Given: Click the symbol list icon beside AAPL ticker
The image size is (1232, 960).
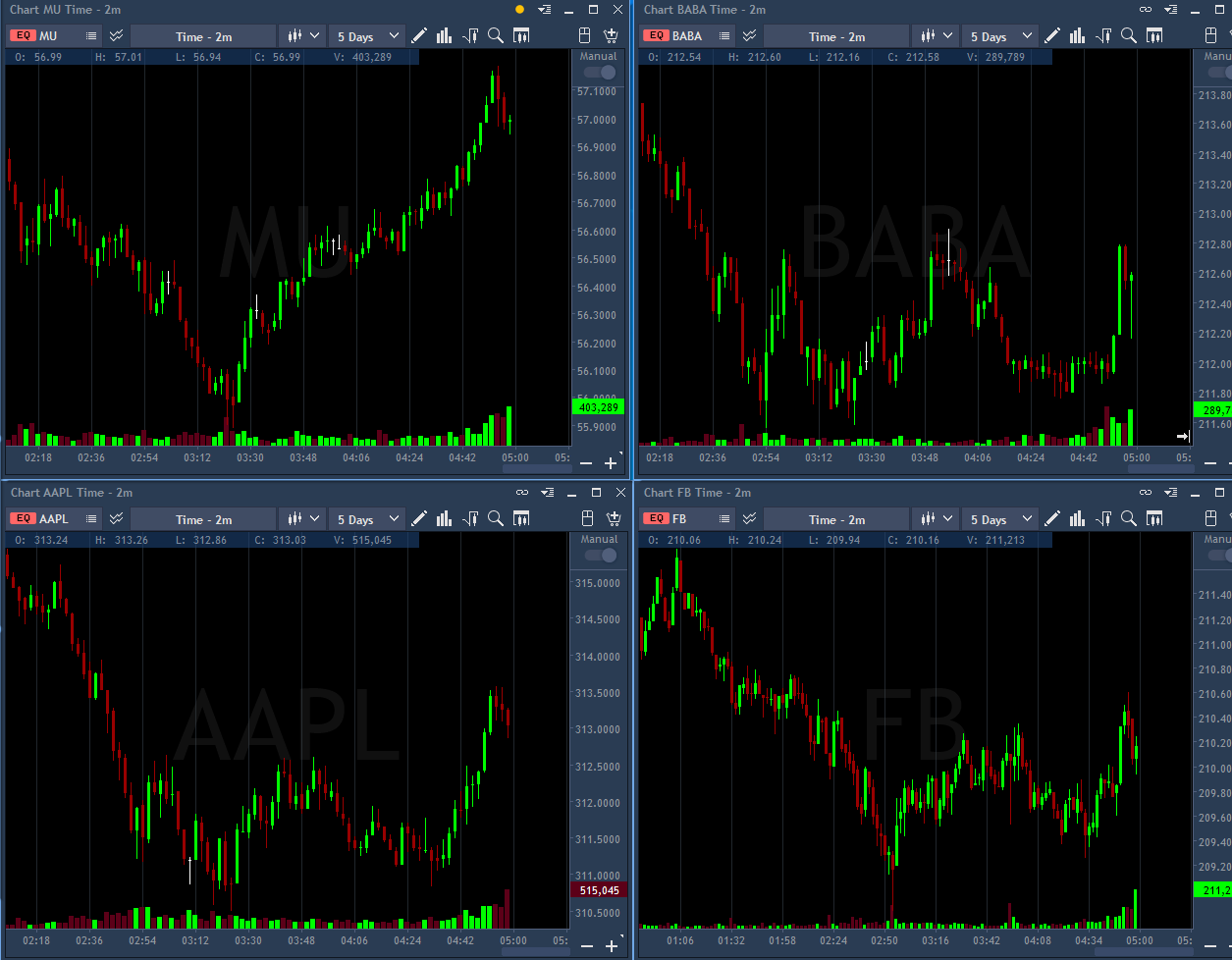Looking at the screenshot, I should point(91,519).
